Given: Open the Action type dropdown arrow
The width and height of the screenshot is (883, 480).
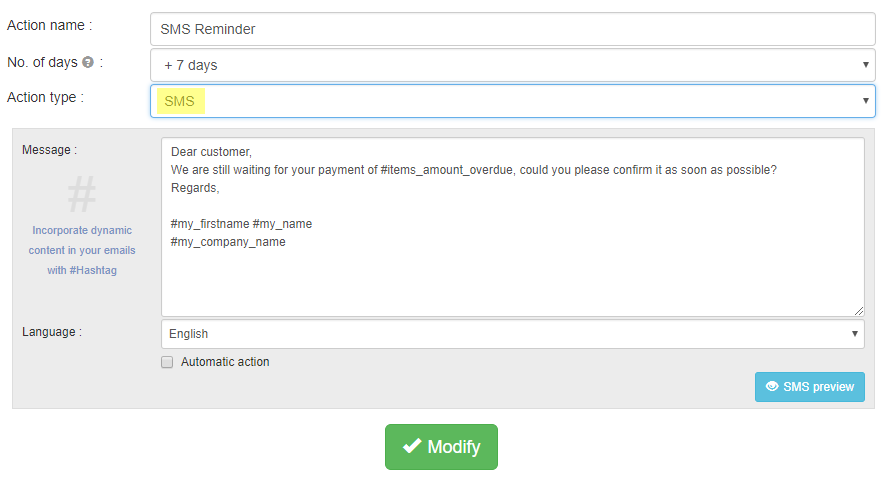Looking at the screenshot, I should pos(865,101).
